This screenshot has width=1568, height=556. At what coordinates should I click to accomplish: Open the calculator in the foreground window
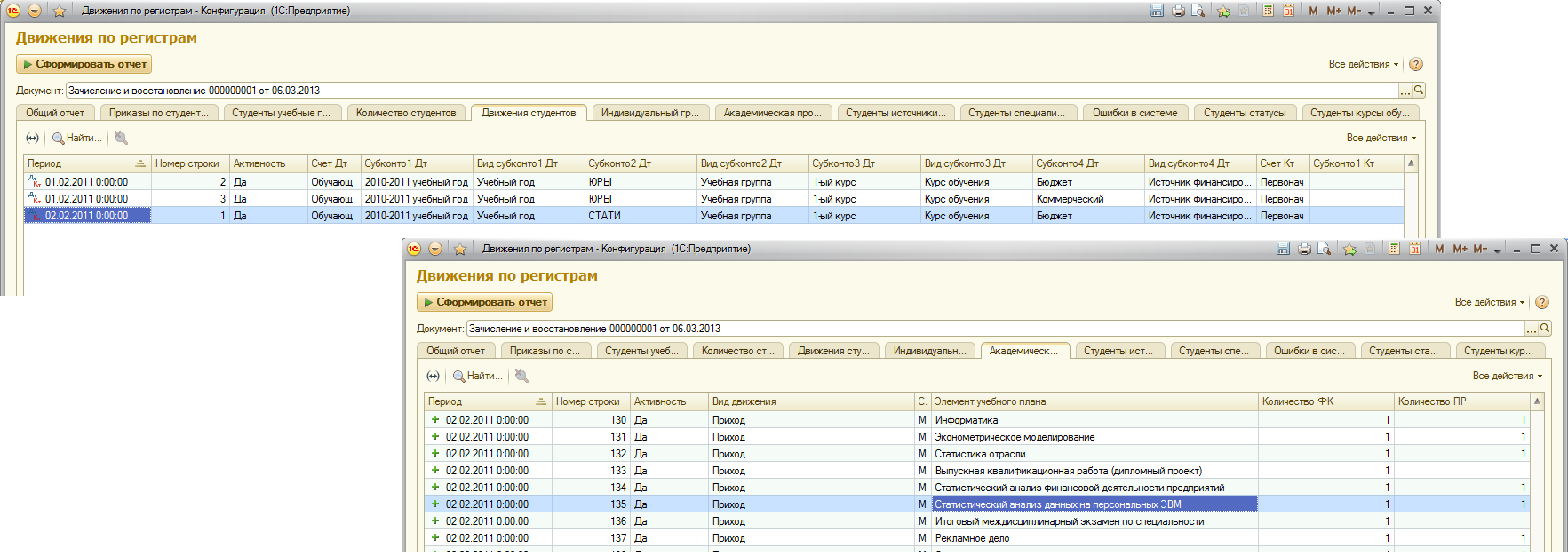pyautogui.click(x=1394, y=249)
